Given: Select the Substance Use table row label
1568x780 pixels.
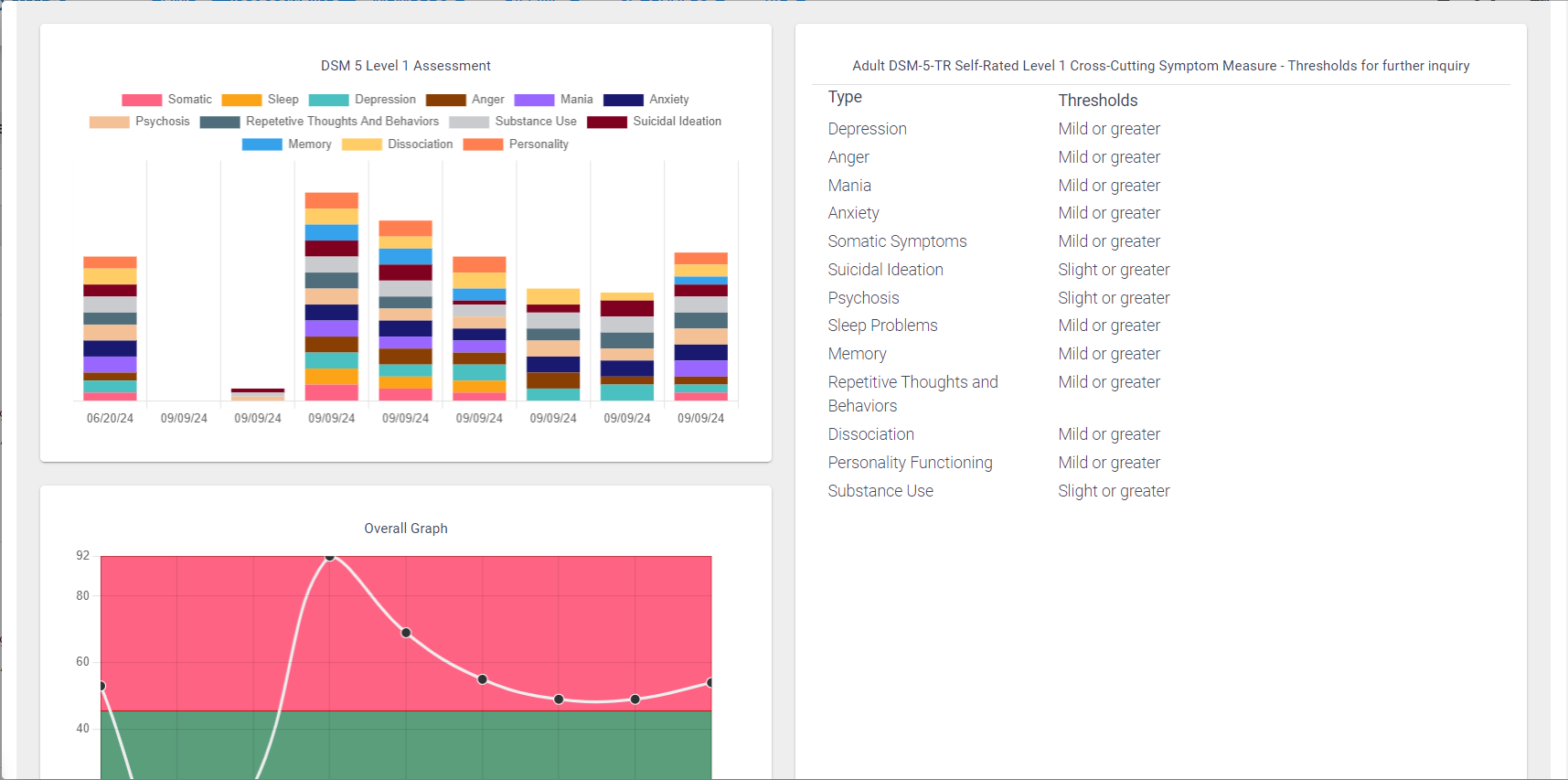Looking at the screenshot, I should (x=881, y=491).
